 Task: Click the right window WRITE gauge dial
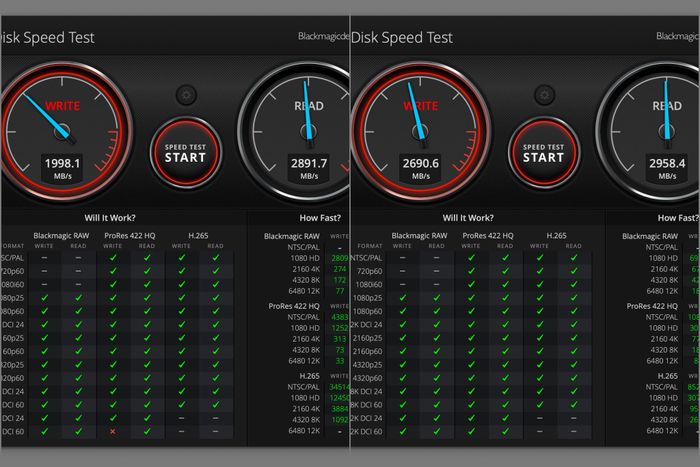pyautogui.click(x=421, y=132)
